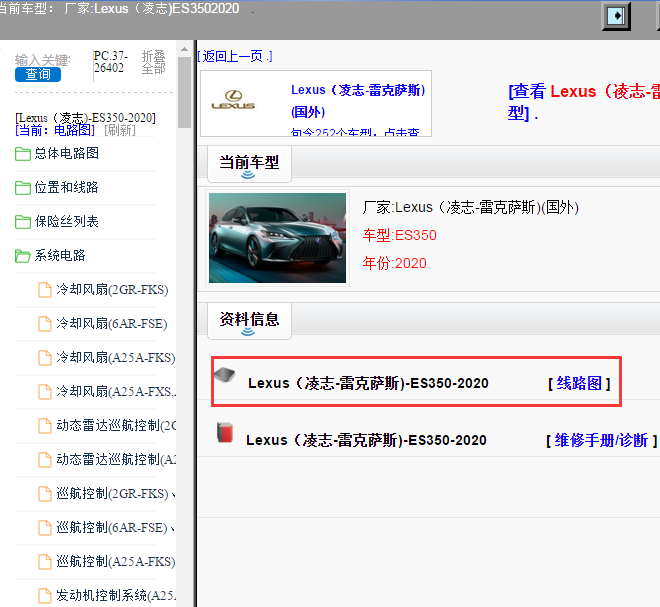Click the Lexus logo image

233,100
